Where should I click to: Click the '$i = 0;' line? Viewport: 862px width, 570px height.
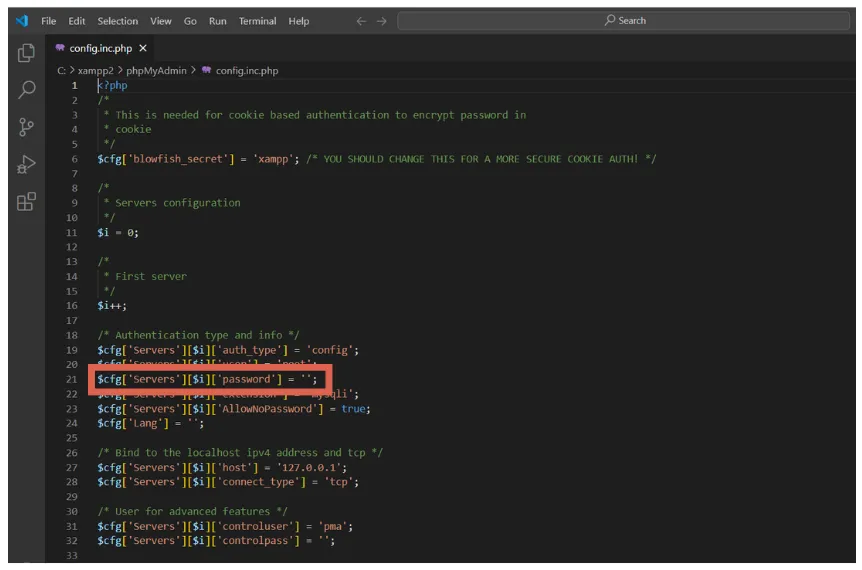coord(118,233)
